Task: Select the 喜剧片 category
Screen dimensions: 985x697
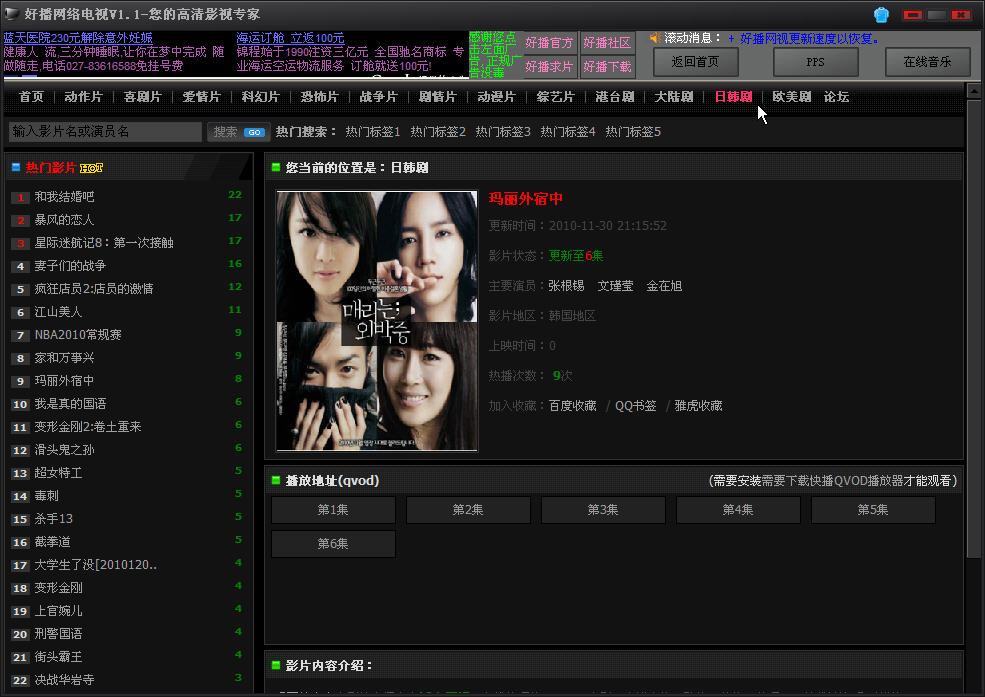Action: [x=143, y=97]
